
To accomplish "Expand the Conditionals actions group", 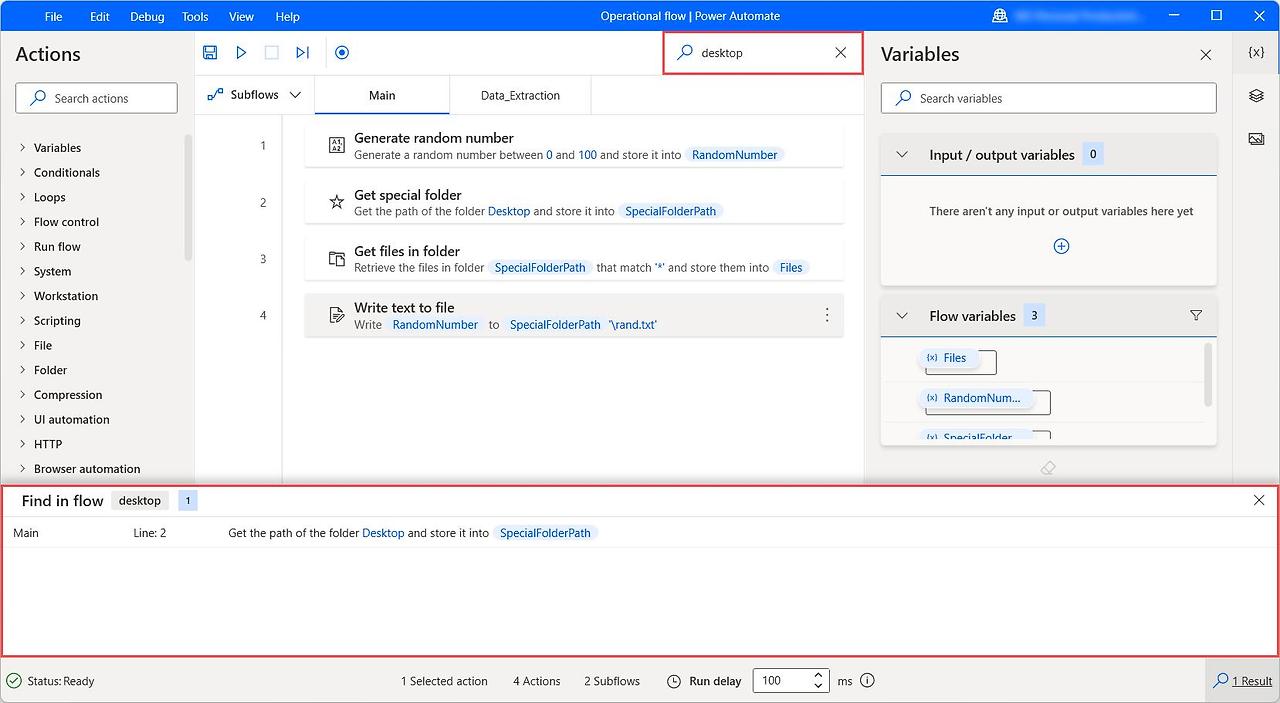I will [23, 172].
